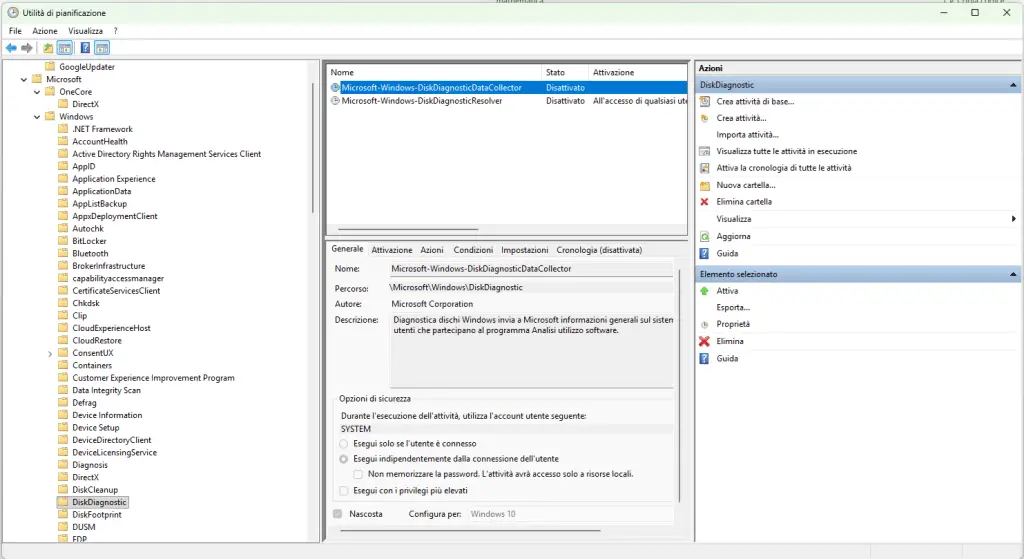The width and height of the screenshot is (1024, 559).
Task: Click the Nuova cartella folder icon
Action: click(x=705, y=185)
